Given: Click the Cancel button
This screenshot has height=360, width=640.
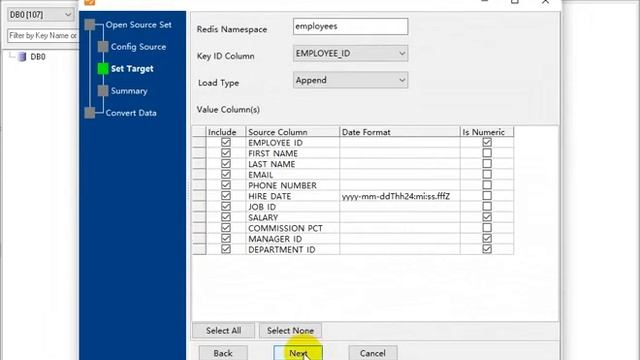Looking at the screenshot, I should 373,353.
